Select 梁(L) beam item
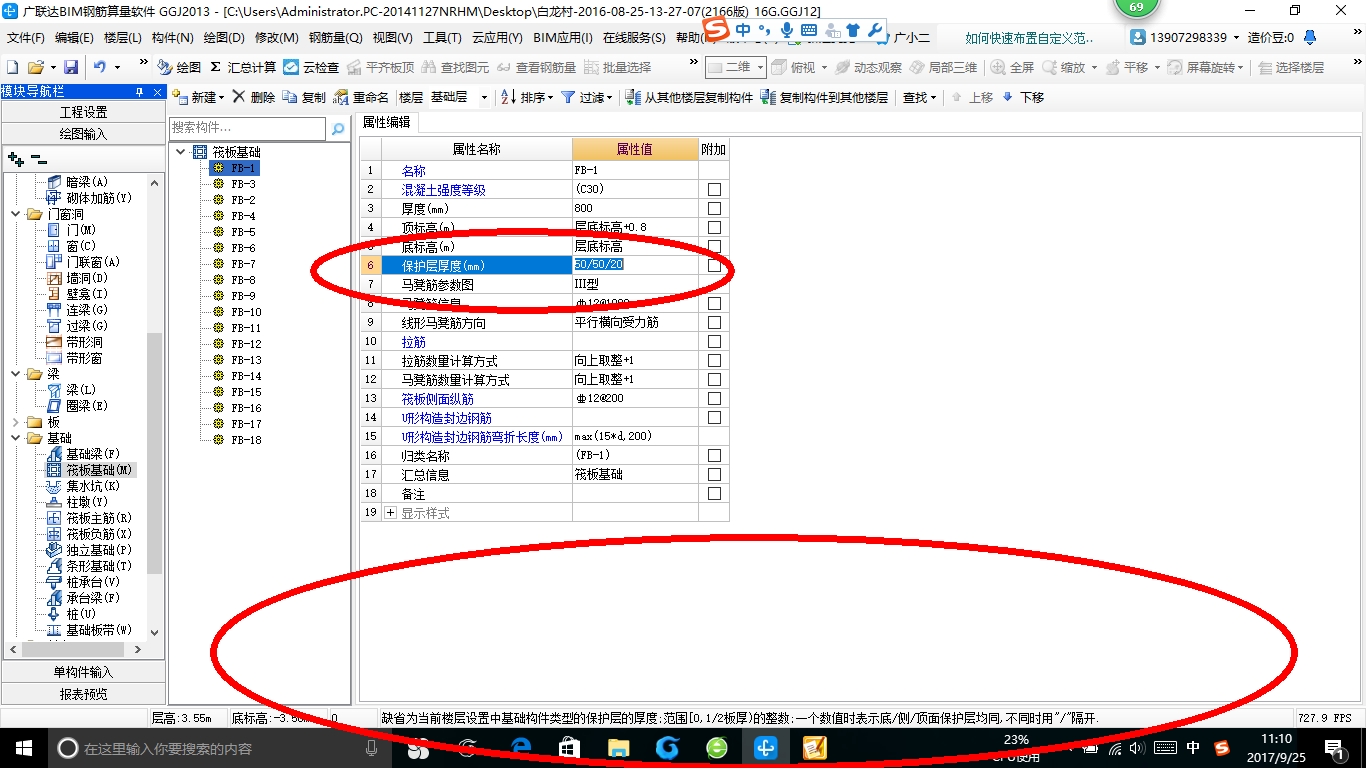 coord(72,390)
